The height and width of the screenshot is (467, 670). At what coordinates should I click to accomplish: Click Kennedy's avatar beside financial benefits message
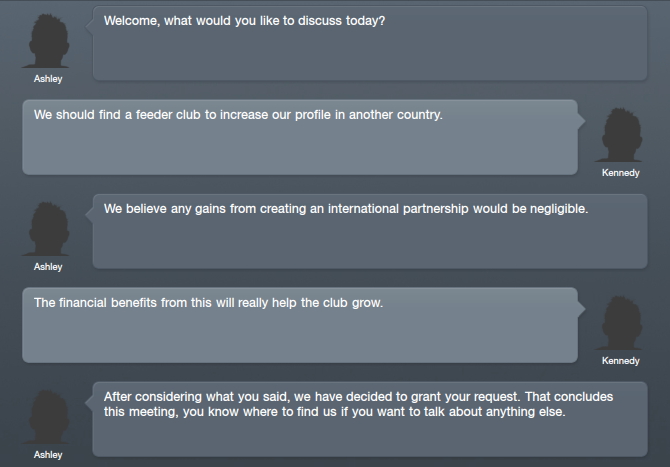[x=620, y=323]
